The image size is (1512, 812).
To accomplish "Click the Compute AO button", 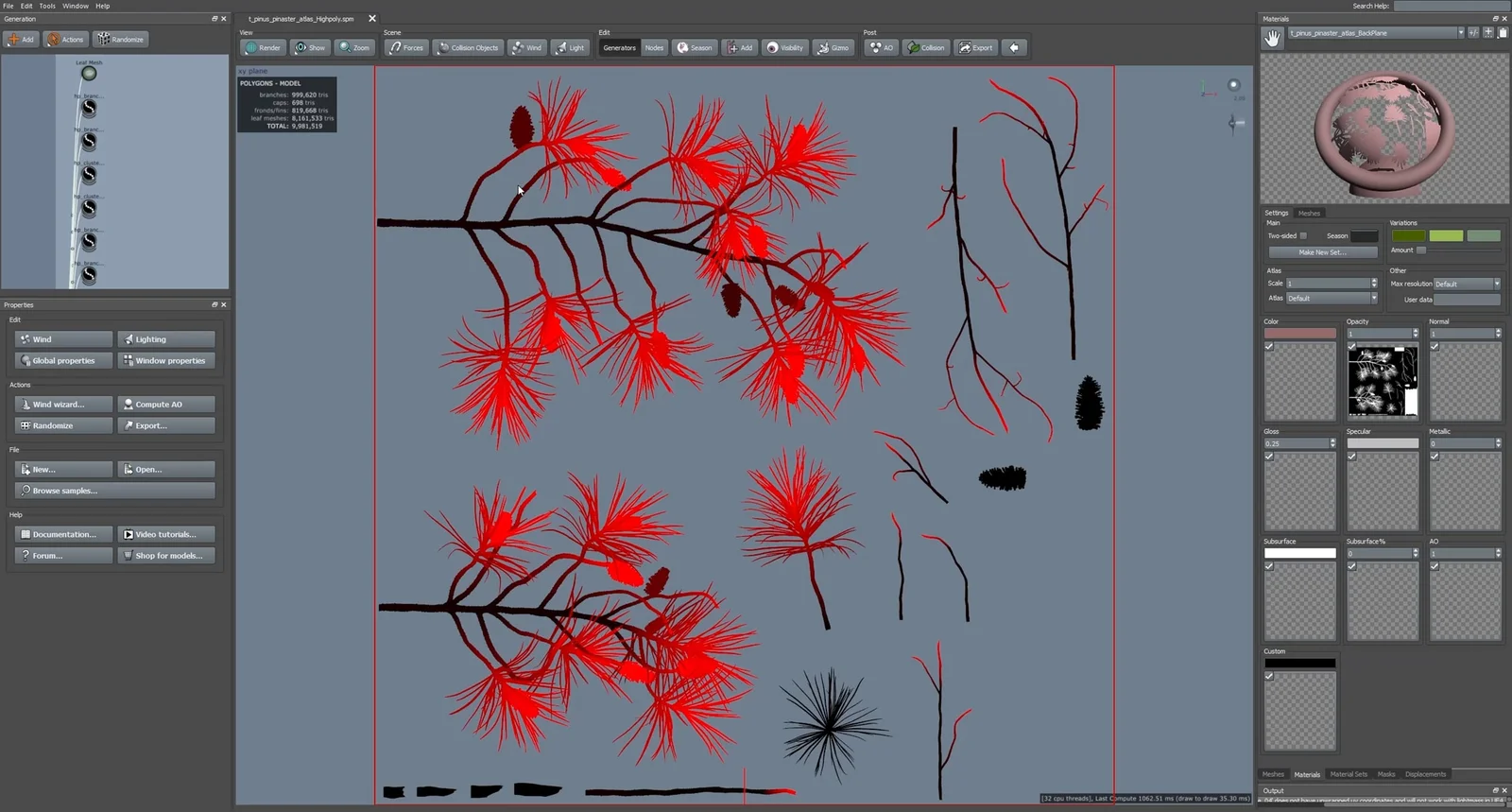I will click(x=166, y=404).
